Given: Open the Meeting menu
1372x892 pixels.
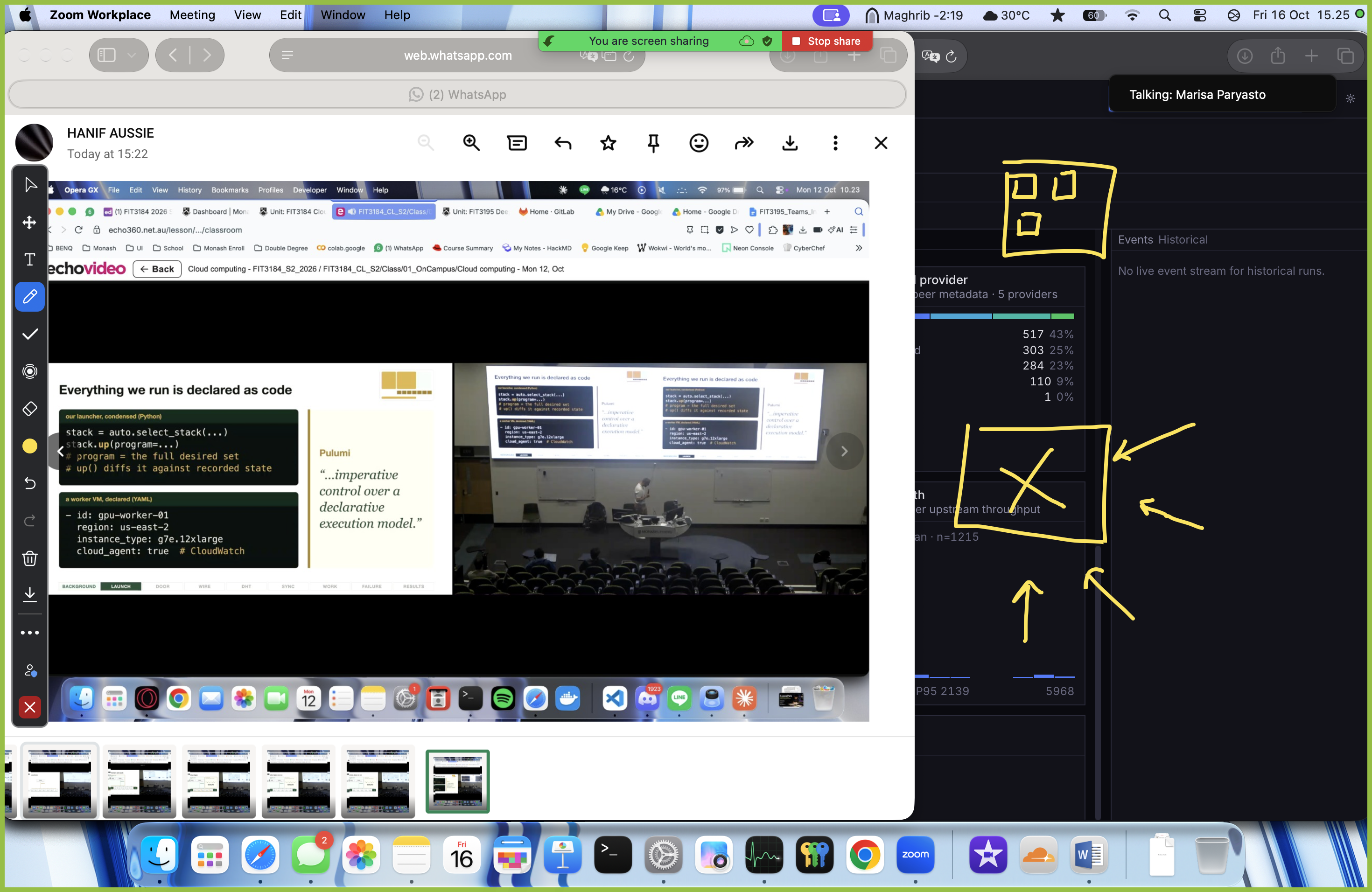Looking at the screenshot, I should (x=192, y=15).
